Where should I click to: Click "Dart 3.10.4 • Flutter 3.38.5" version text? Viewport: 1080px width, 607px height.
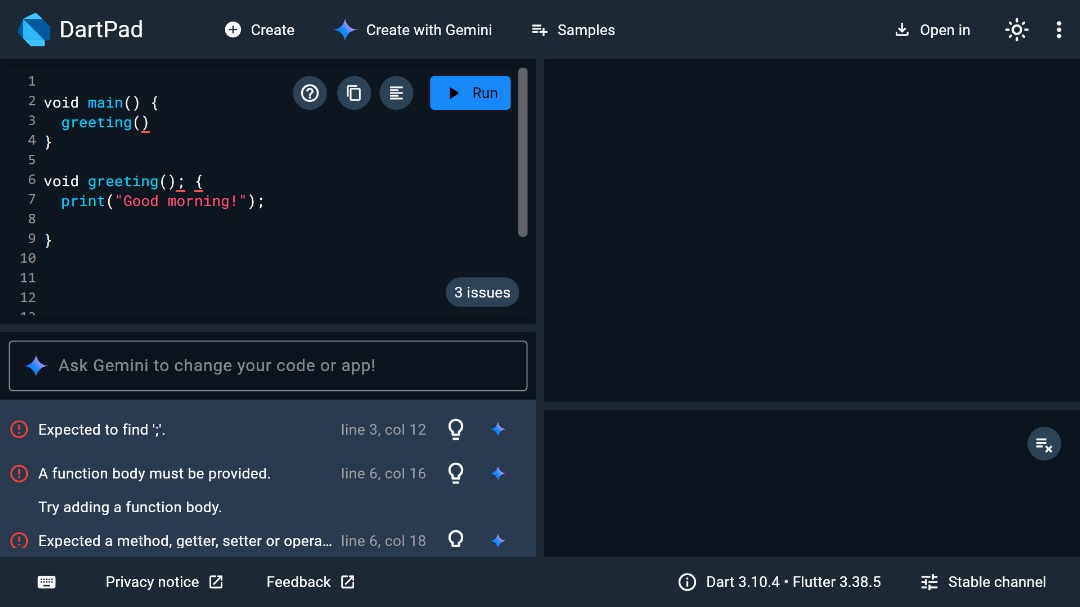tap(793, 582)
